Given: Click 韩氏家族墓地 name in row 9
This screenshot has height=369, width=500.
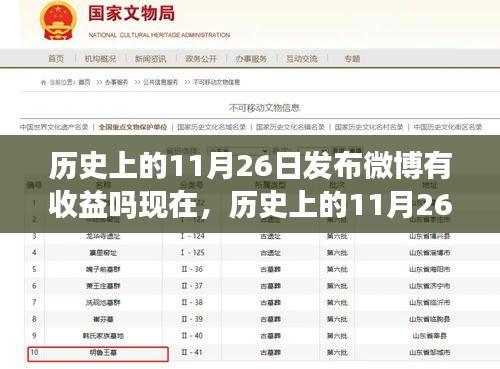Looking at the screenshot, I should coord(103,336).
